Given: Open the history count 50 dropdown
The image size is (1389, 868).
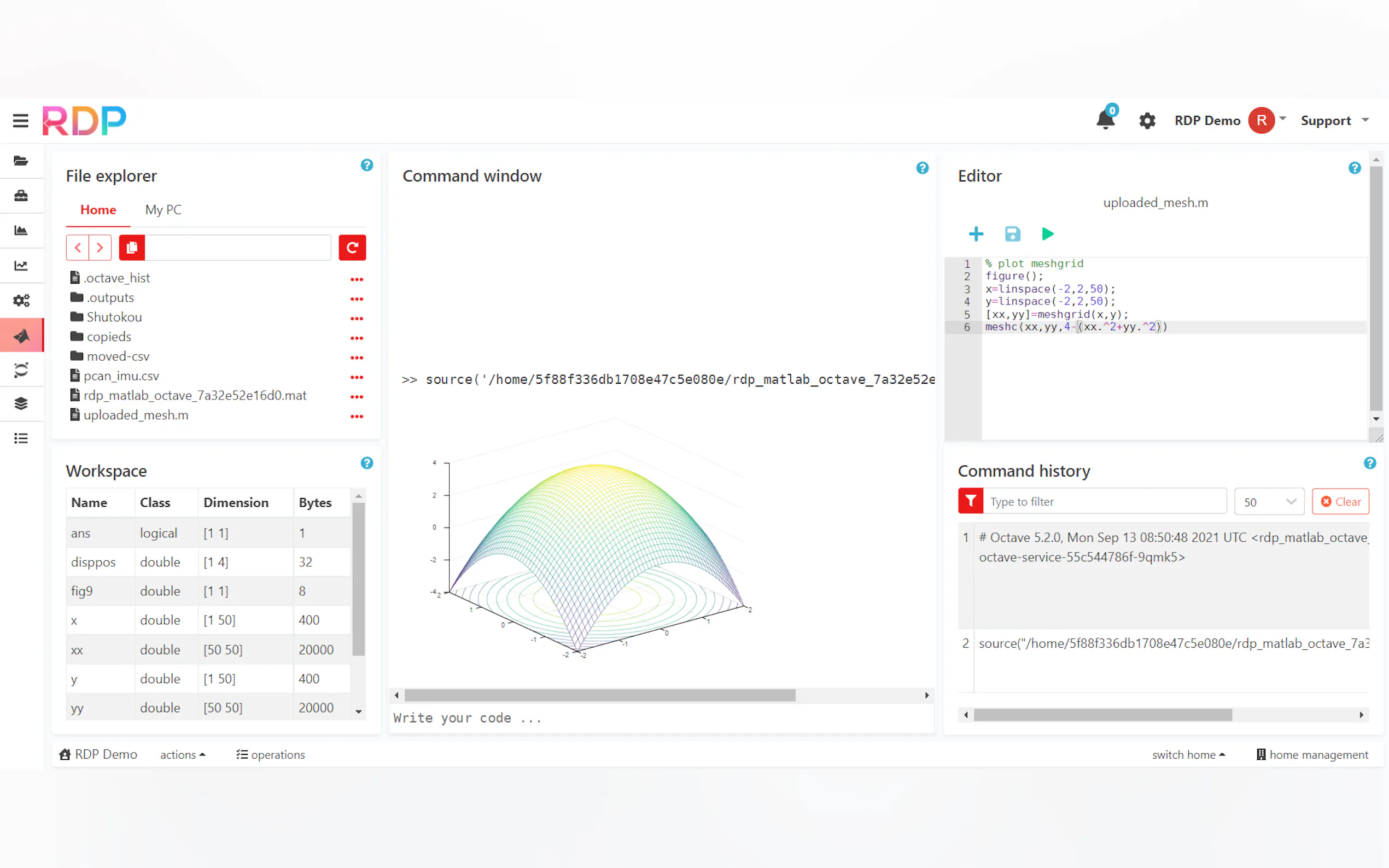Looking at the screenshot, I should pos(1268,502).
